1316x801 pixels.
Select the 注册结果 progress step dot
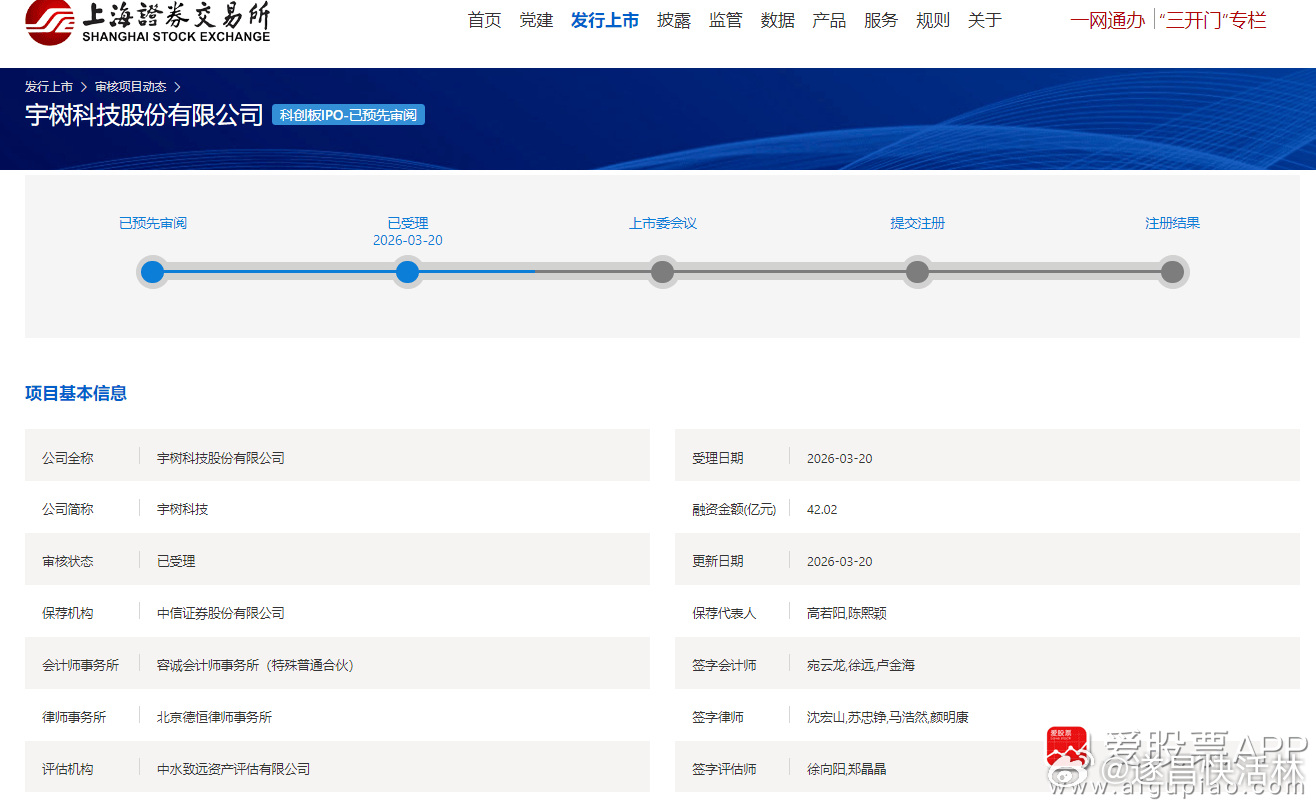(1172, 271)
